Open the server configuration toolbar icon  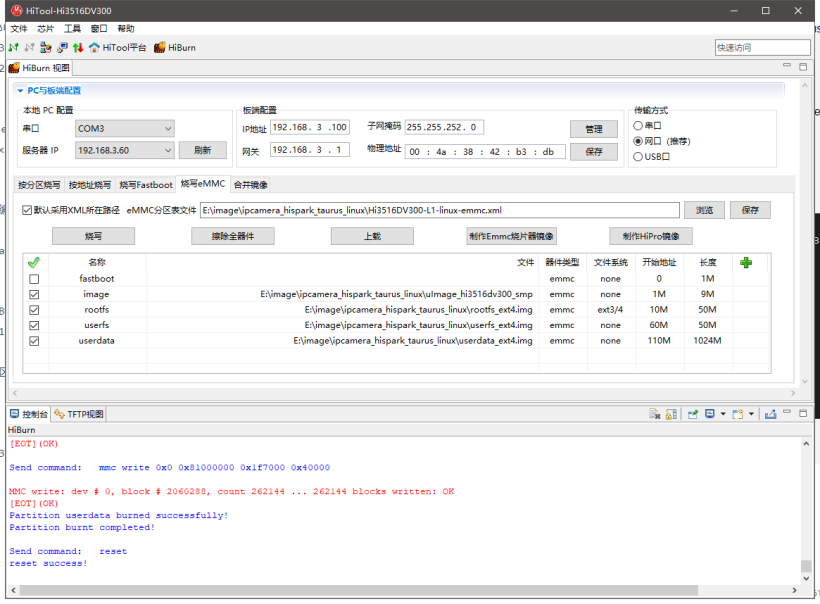pos(46,48)
